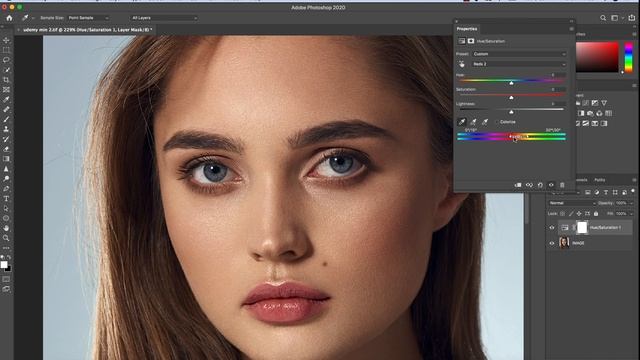Open the Preset Custom dropdown
The height and width of the screenshot is (360, 640).
coord(519,54)
